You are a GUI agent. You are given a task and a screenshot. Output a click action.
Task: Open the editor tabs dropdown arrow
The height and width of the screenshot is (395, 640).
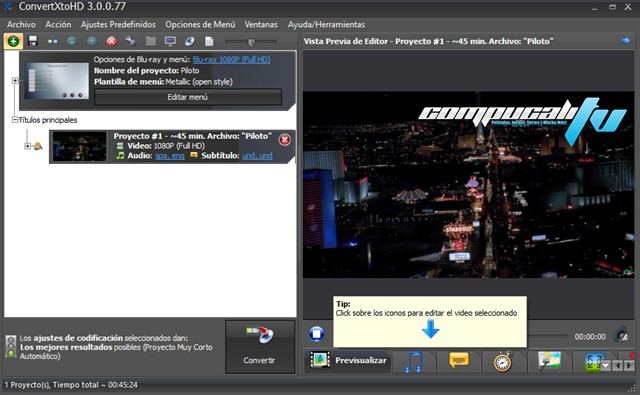tap(605, 366)
